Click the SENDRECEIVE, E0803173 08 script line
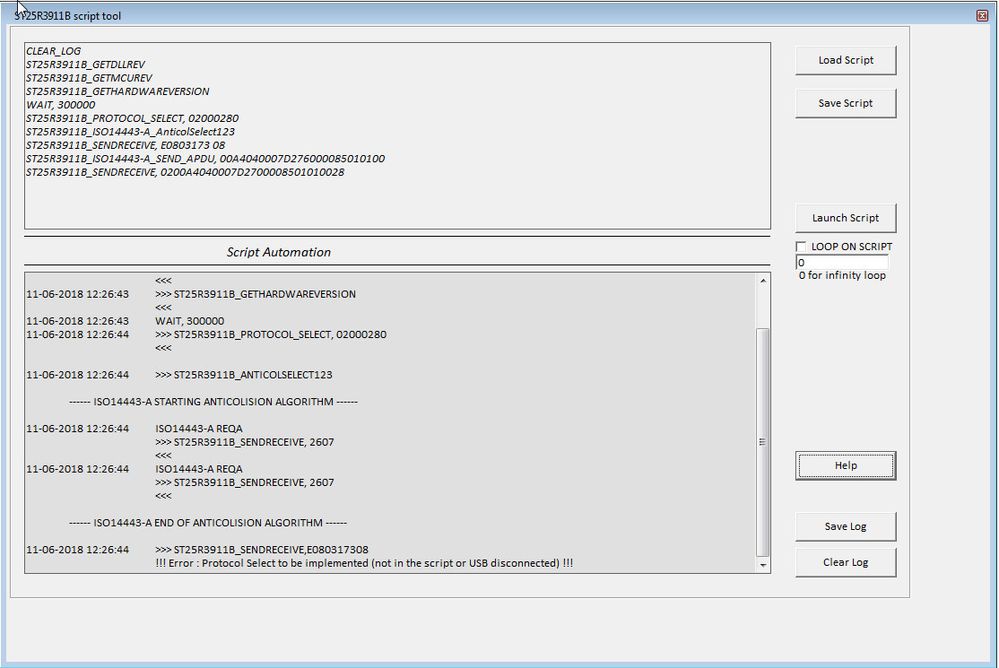 click(x=126, y=145)
